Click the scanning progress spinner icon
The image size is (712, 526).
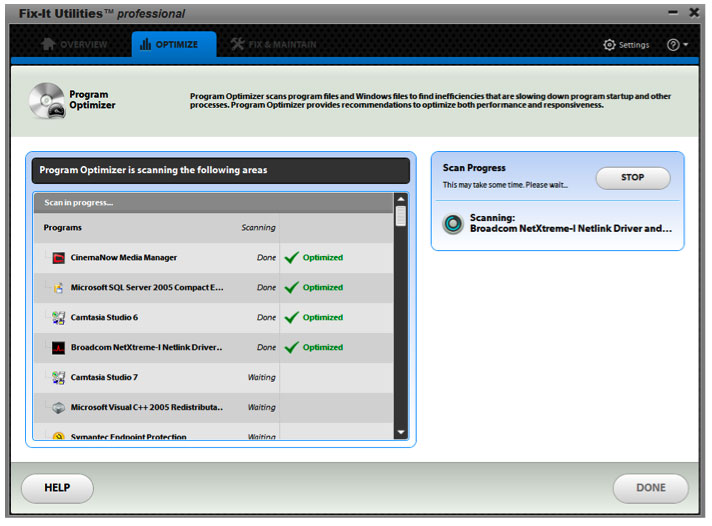coord(453,223)
